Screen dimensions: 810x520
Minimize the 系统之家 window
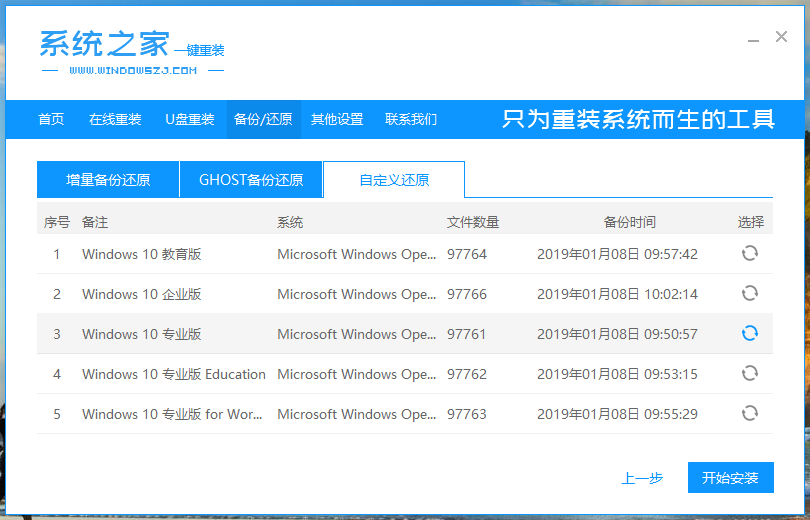pyautogui.click(x=753, y=38)
